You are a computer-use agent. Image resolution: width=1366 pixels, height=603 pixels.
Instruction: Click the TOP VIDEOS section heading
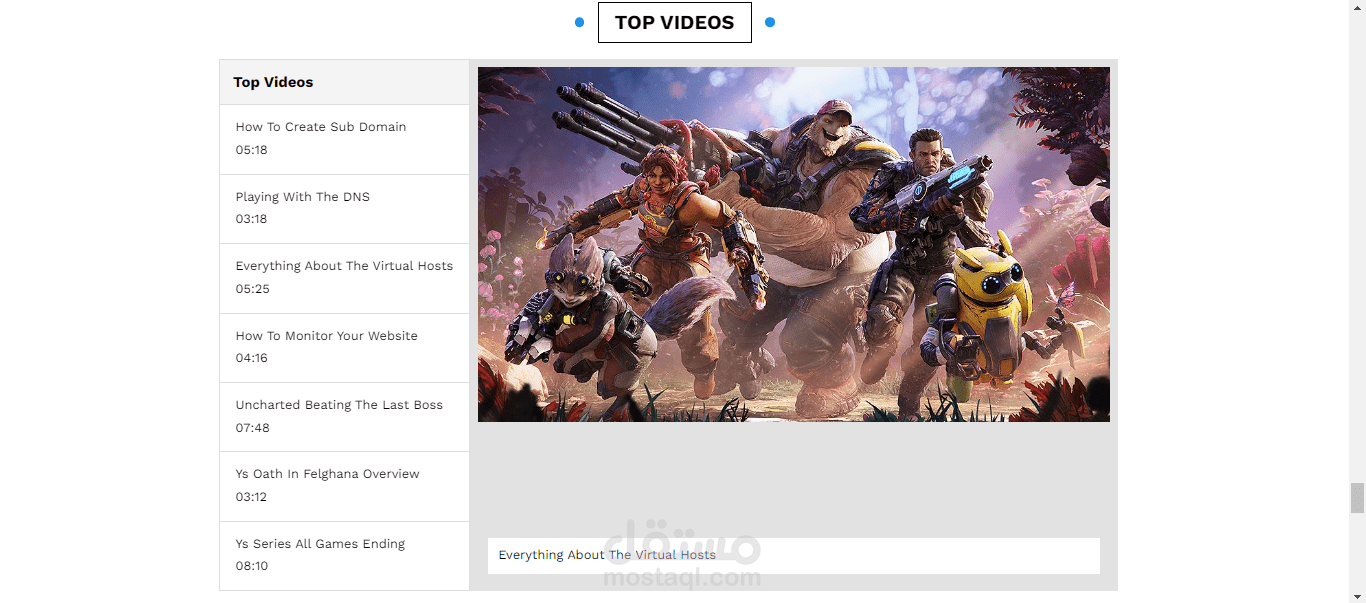675,23
